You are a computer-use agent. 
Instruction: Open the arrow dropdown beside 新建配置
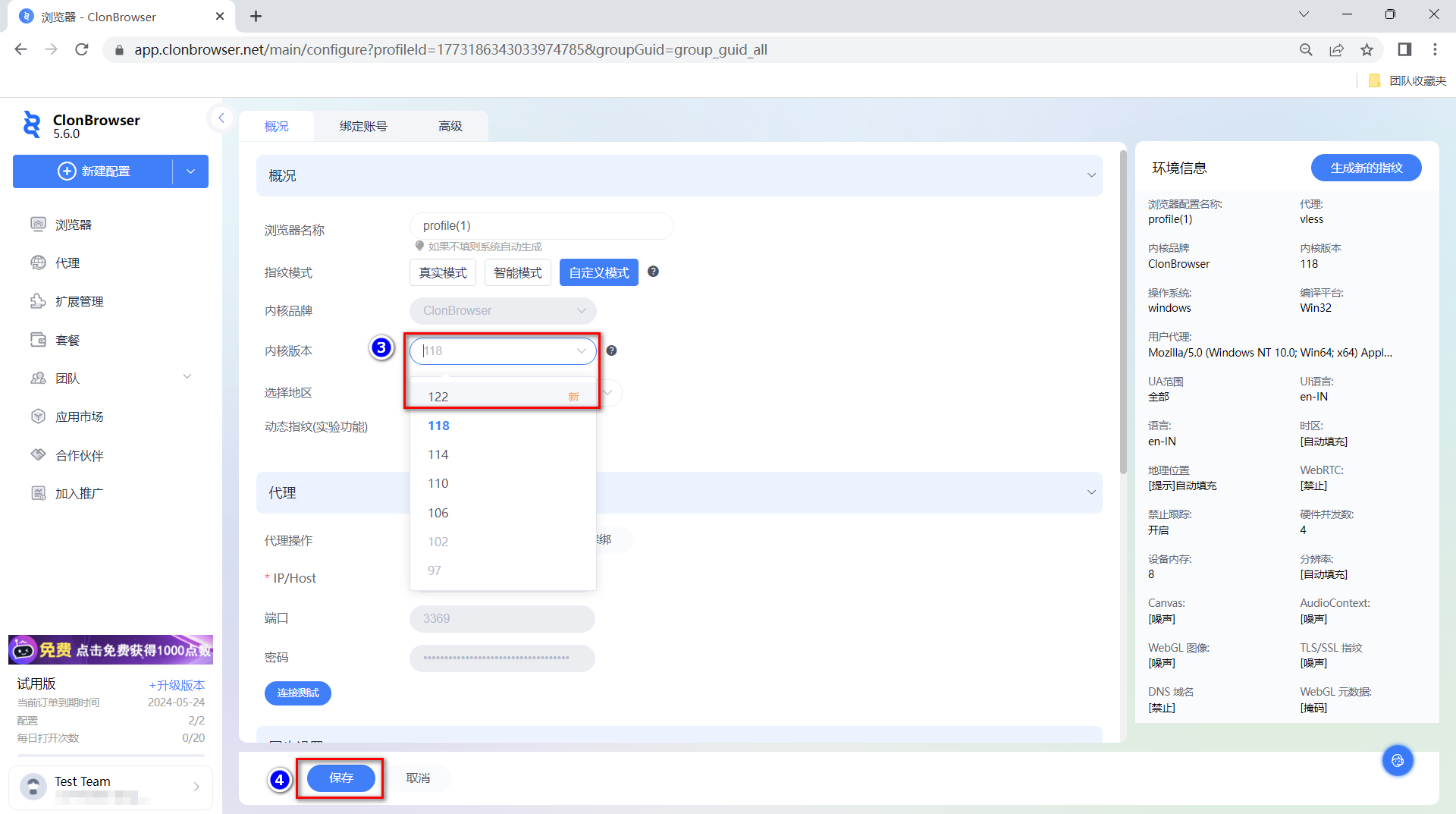(190, 171)
